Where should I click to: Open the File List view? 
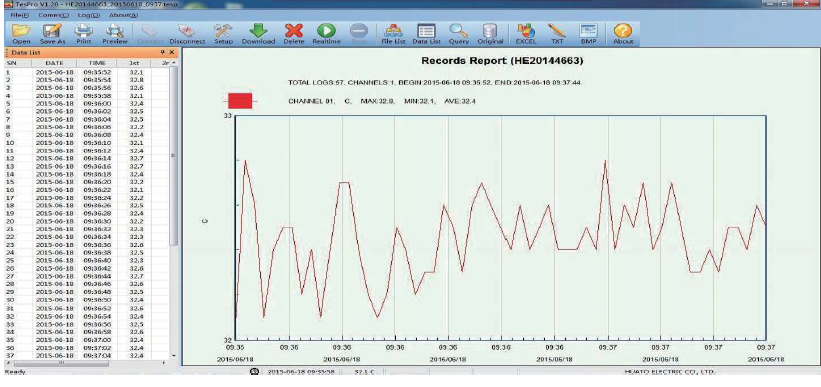coord(393,34)
